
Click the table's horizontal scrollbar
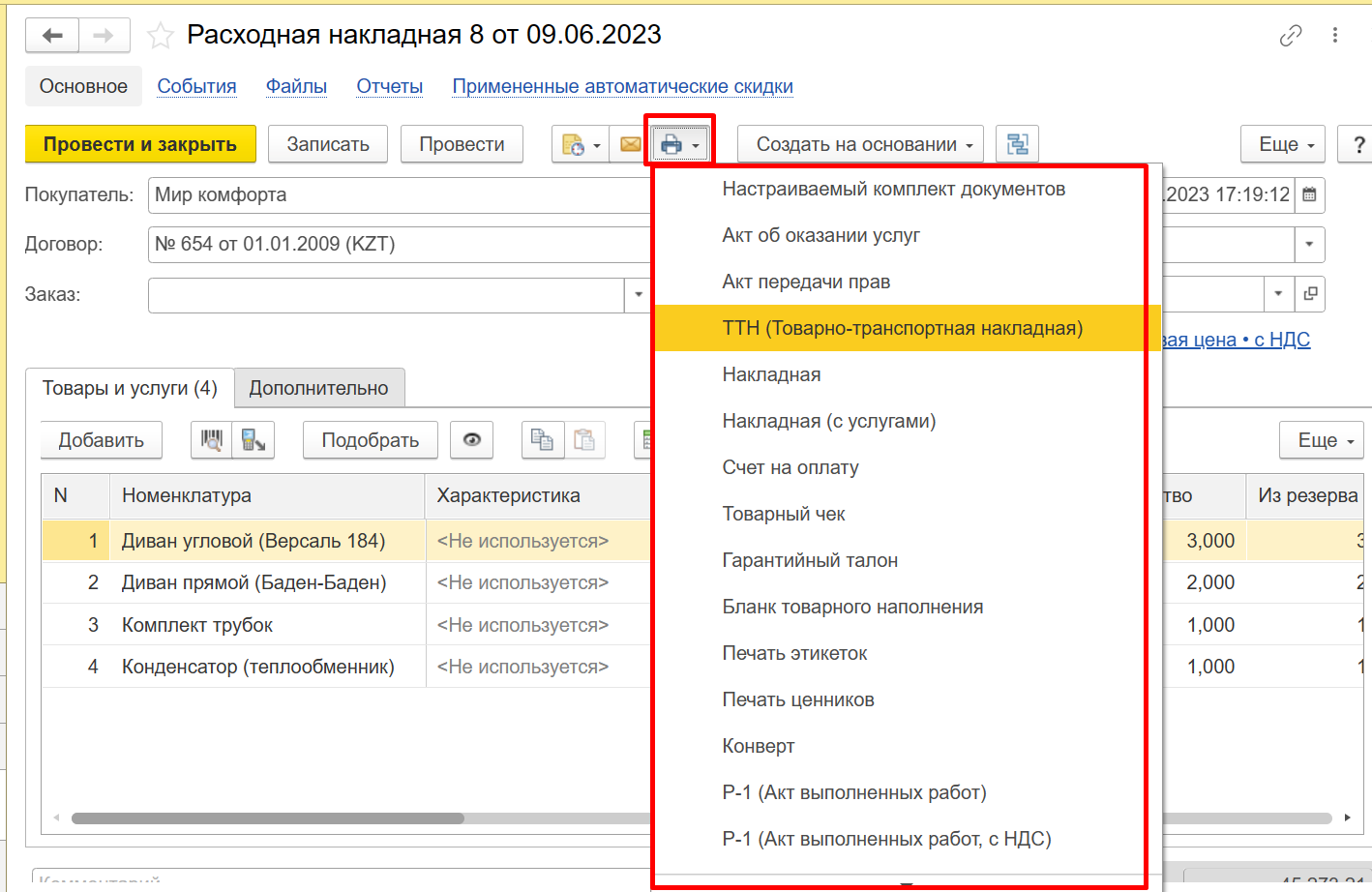pos(268,818)
